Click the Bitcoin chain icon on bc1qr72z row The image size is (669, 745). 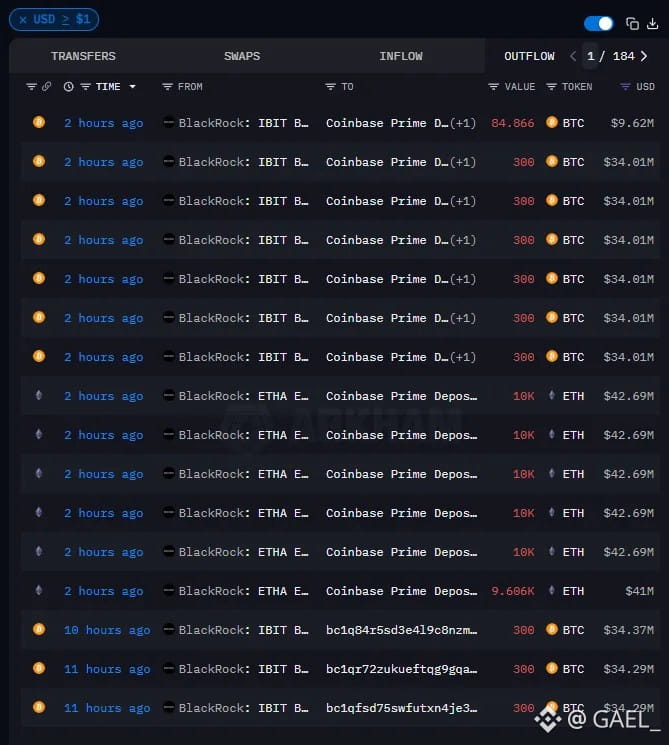coord(39,668)
